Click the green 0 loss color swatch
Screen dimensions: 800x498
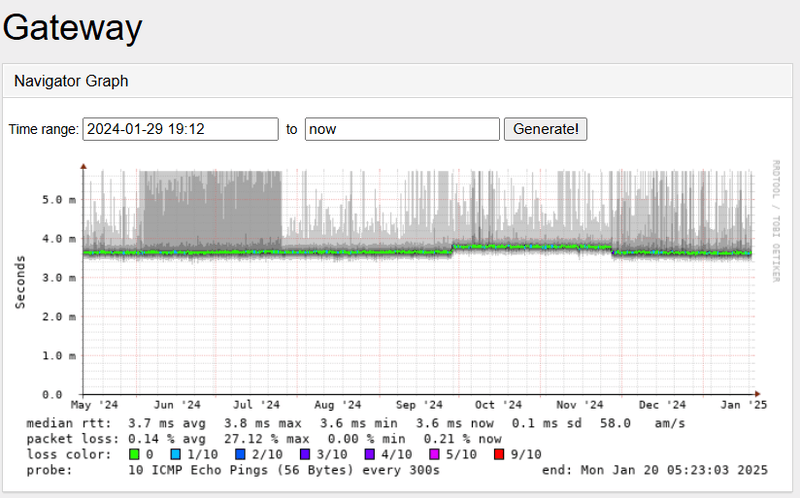tap(135, 454)
